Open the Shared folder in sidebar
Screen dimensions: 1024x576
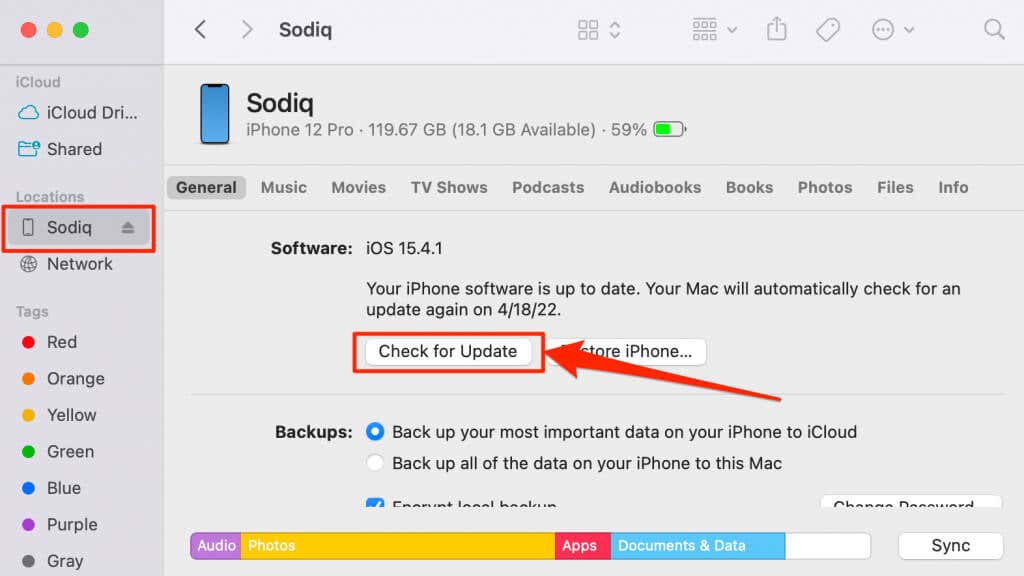[x=59, y=149]
